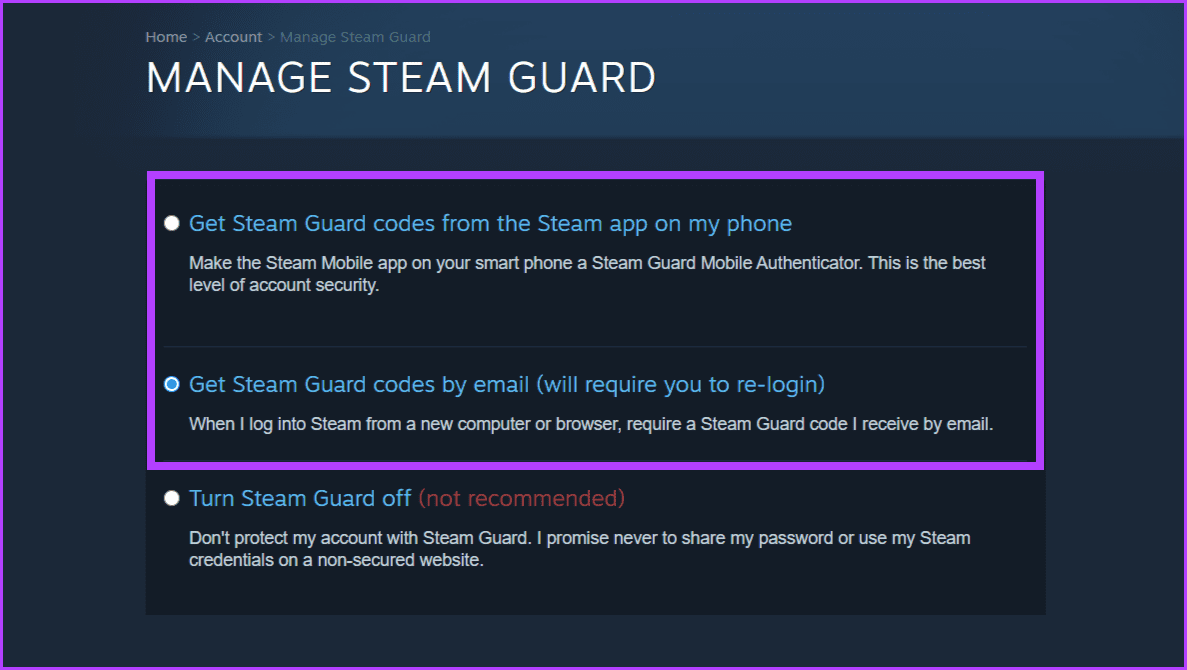Image resolution: width=1187 pixels, height=670 pixels.
Task: Click the mobile authenticator description text
Action: click(x=587, y=273)
